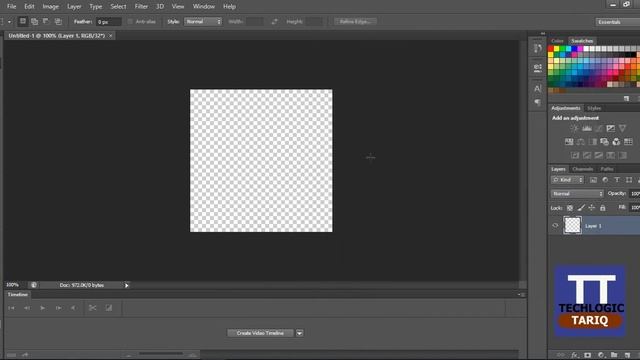This screenshot has width=640, height=360.
Task: Select Add to Selection mode icon
Action: [34, 21]
